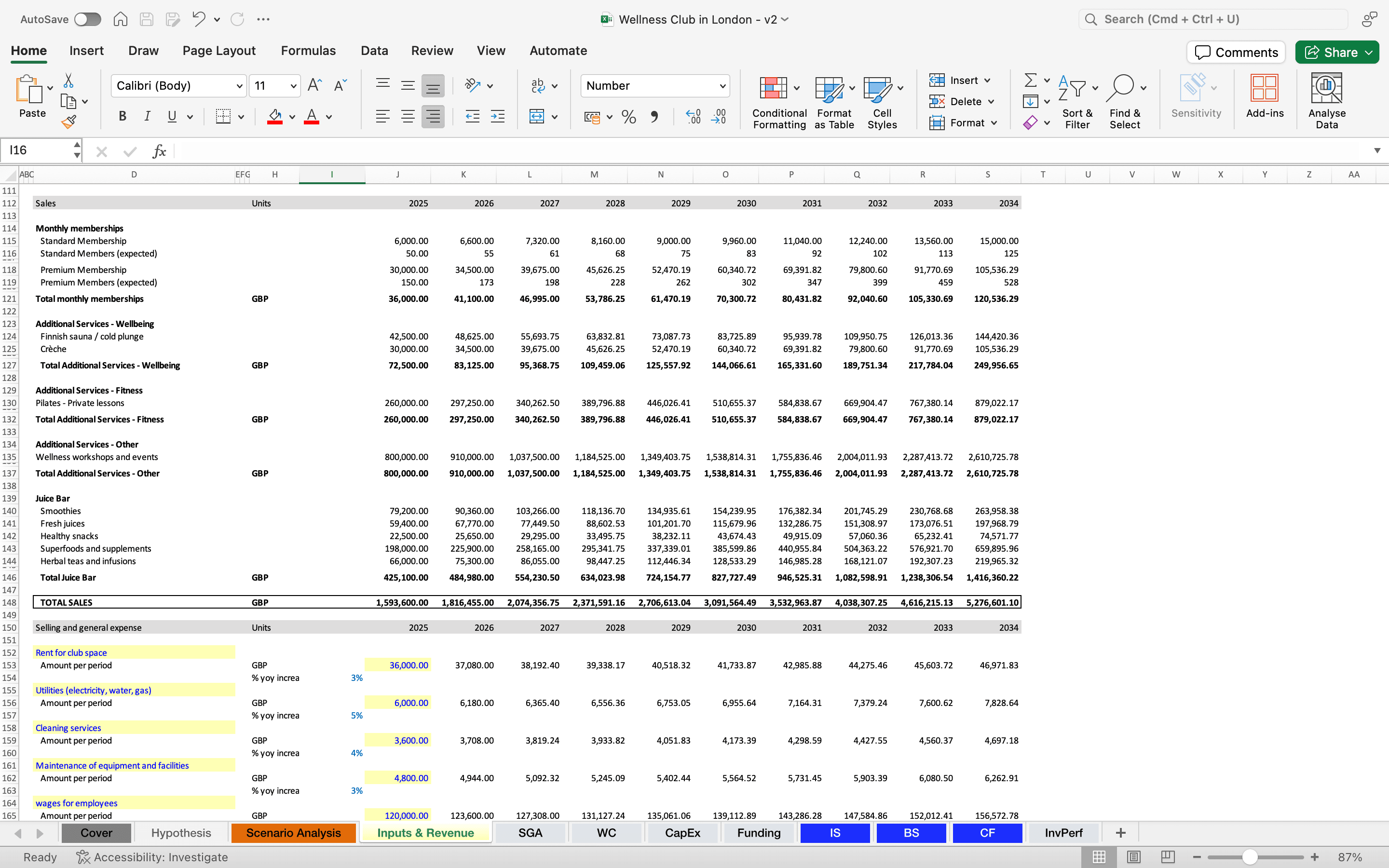Click the Increase Indent icon

tap(498, 117)
